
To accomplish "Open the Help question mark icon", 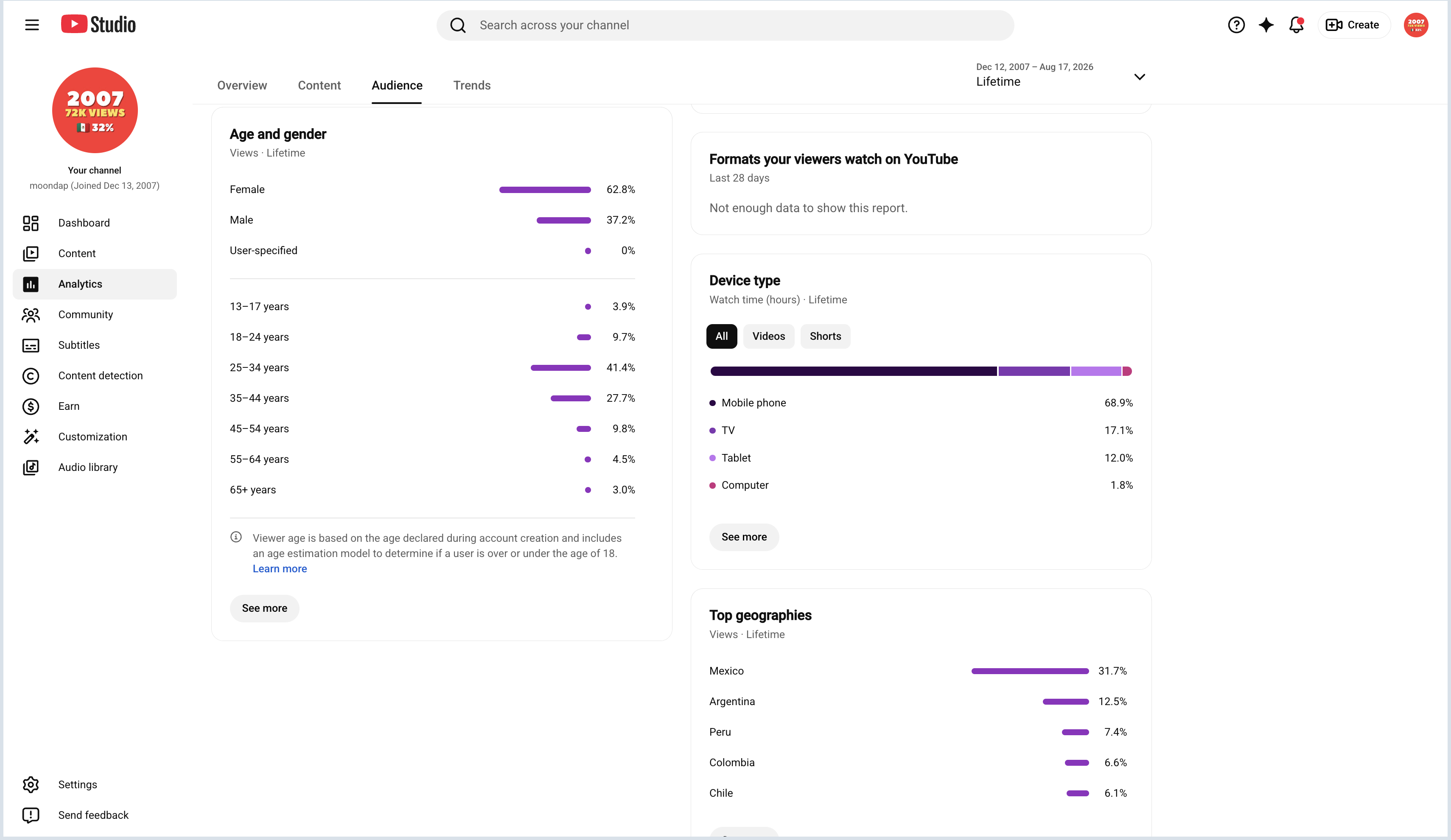I will pos(1235,25).
